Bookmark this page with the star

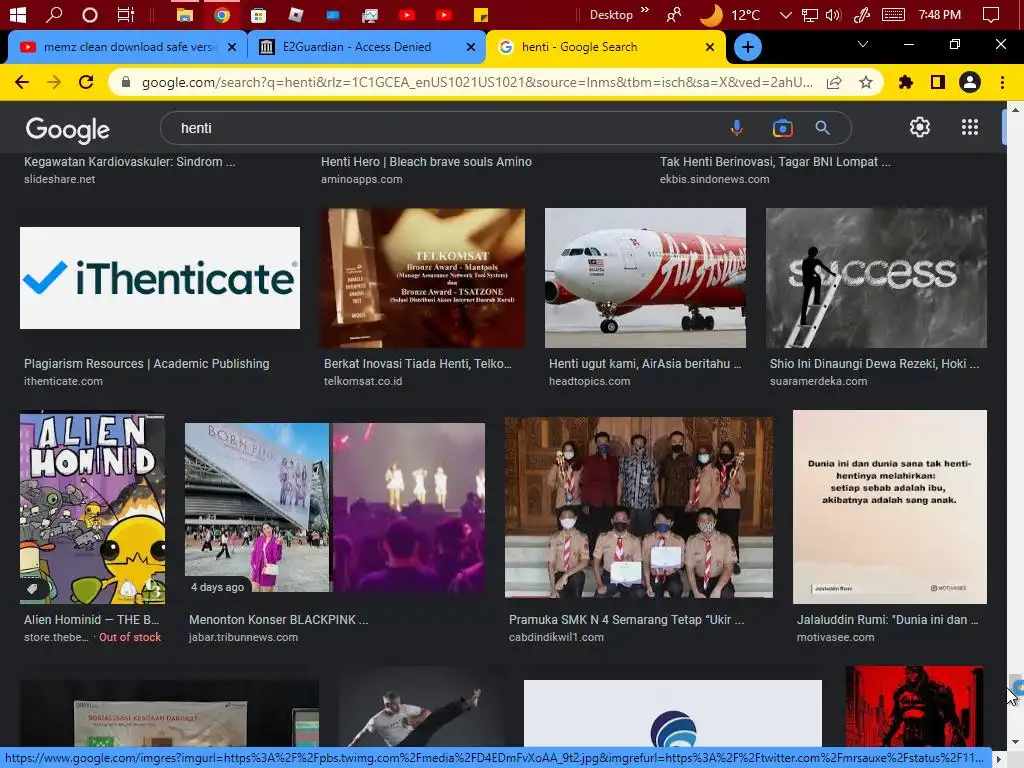[x=866, y=82]
